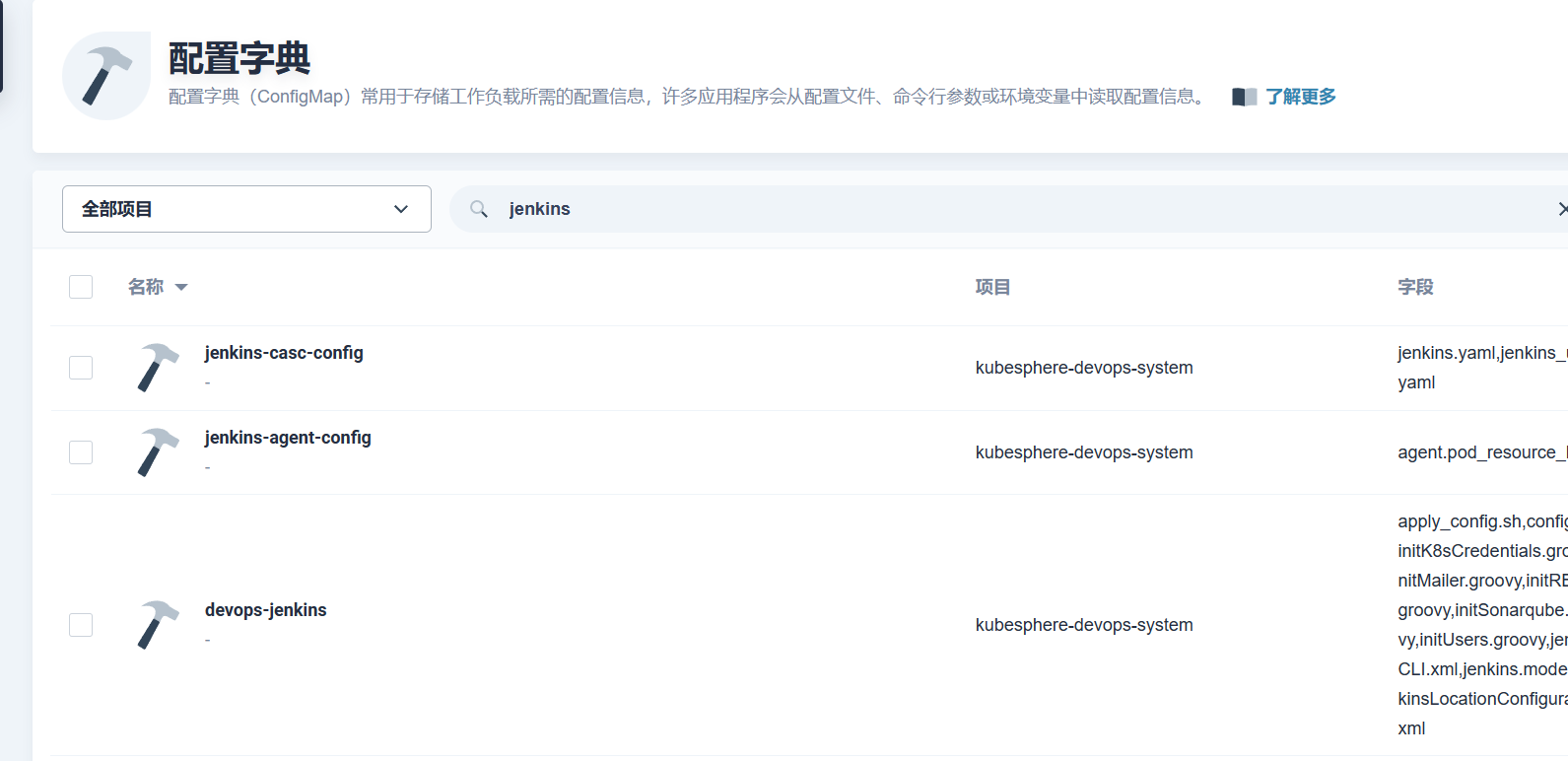Click the sort arrow next to 名称
This screenshot has height=761, width=1568.
pos(181,288)
